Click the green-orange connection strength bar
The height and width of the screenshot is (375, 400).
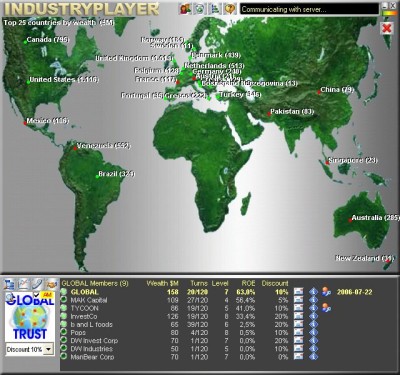click(389, 13)
